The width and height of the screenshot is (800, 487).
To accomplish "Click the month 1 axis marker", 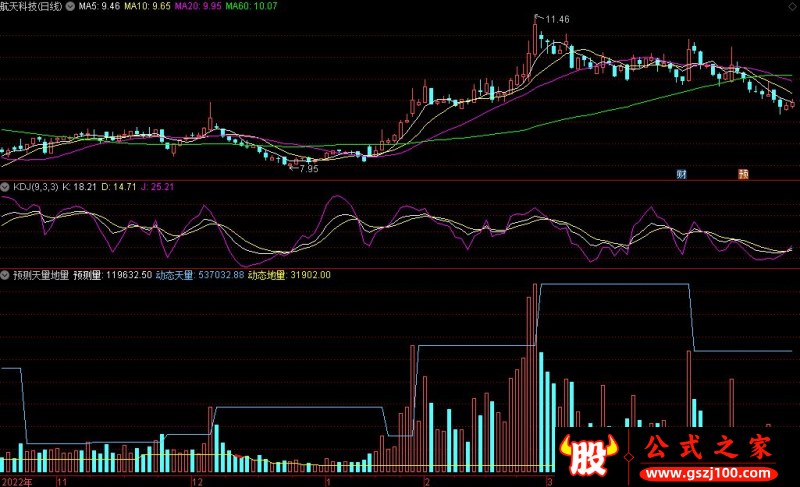I will point(328,482).
